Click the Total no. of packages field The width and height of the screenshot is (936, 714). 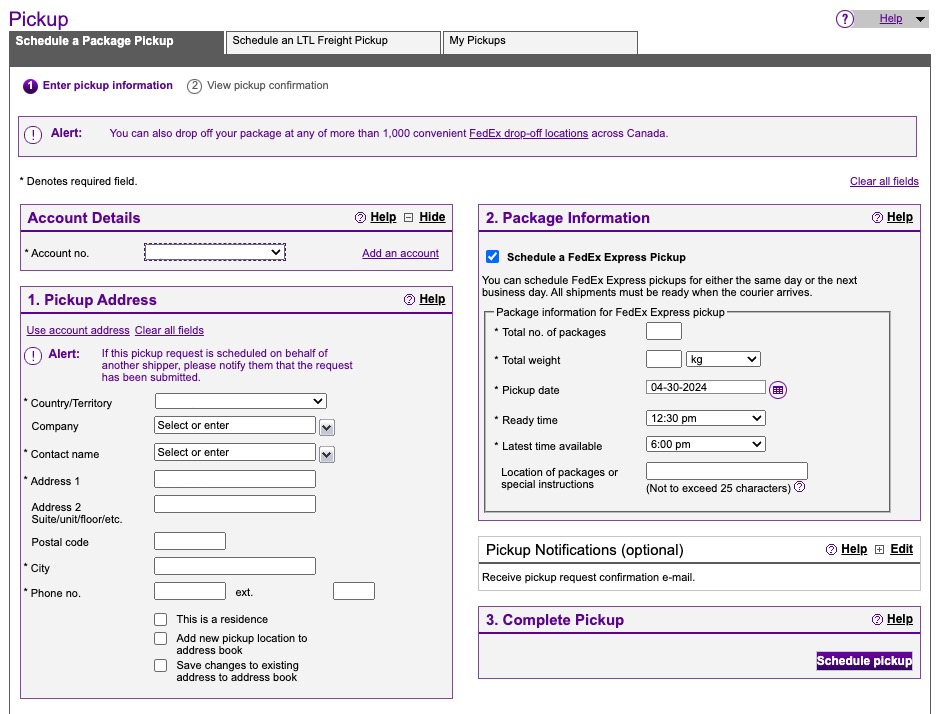tap(664, 331)
